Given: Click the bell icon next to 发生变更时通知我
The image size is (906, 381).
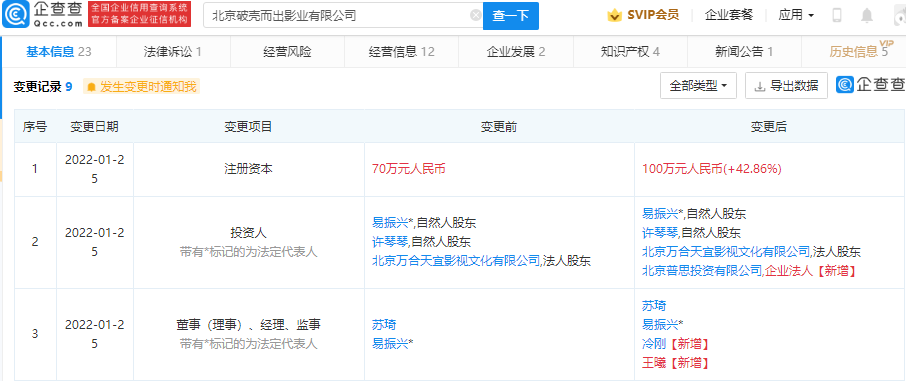Looking at the screenshot, I should (x=92, y=87).
